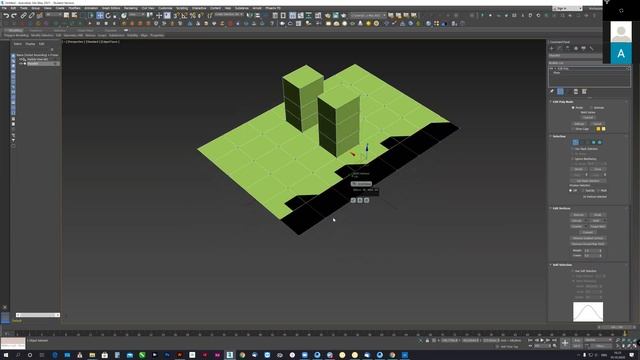
Task: Choose Element sub-object selection level
Action: [600, 142]
